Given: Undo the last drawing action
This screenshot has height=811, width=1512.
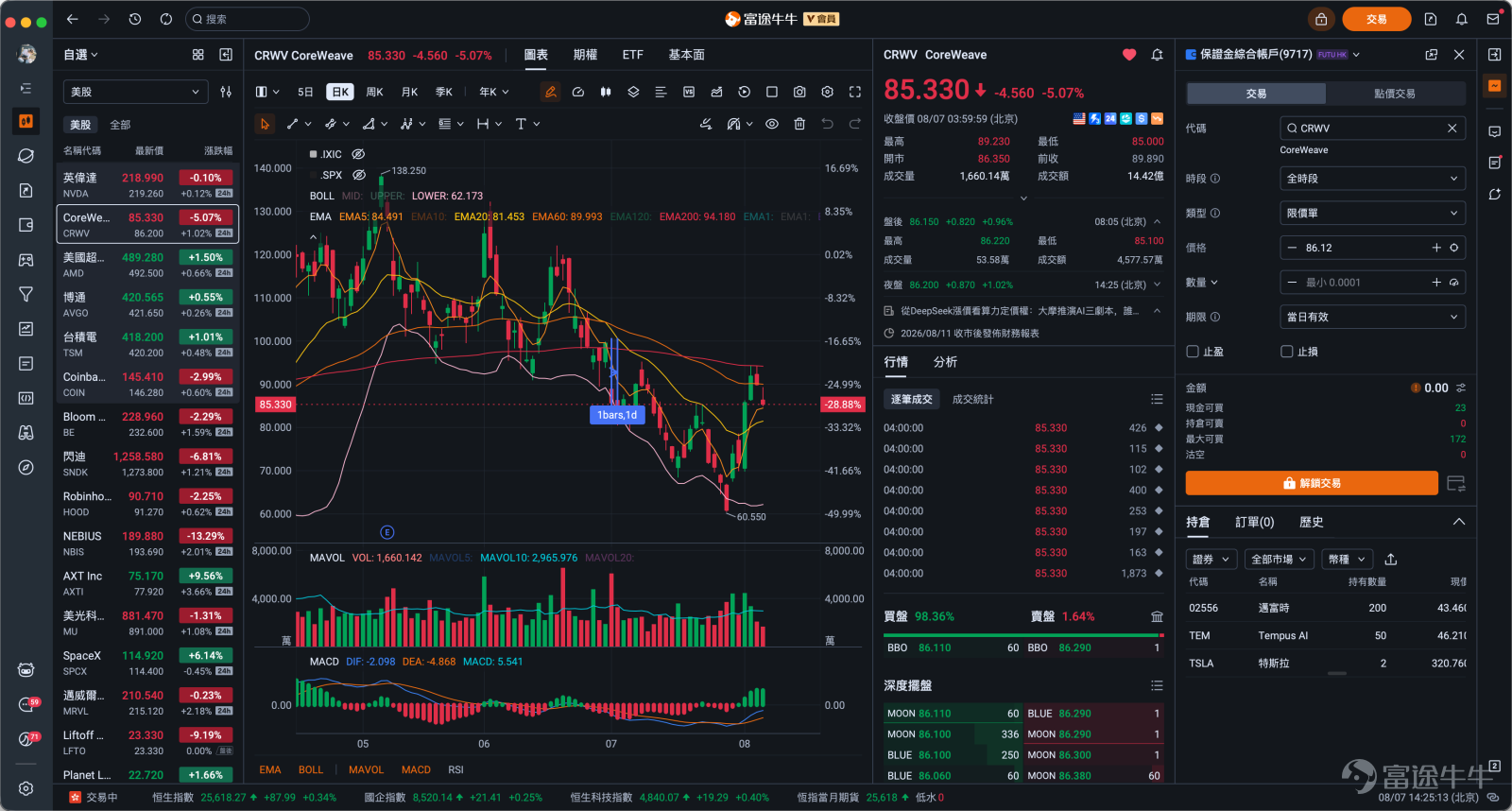Looking at the screenshot, I should tap(827, 124).
